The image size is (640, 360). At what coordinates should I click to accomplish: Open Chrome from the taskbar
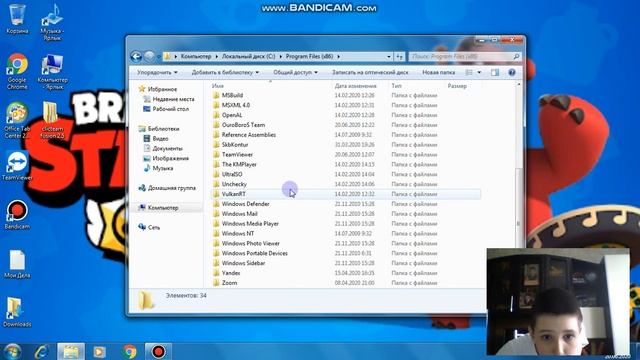click(129, 351)
